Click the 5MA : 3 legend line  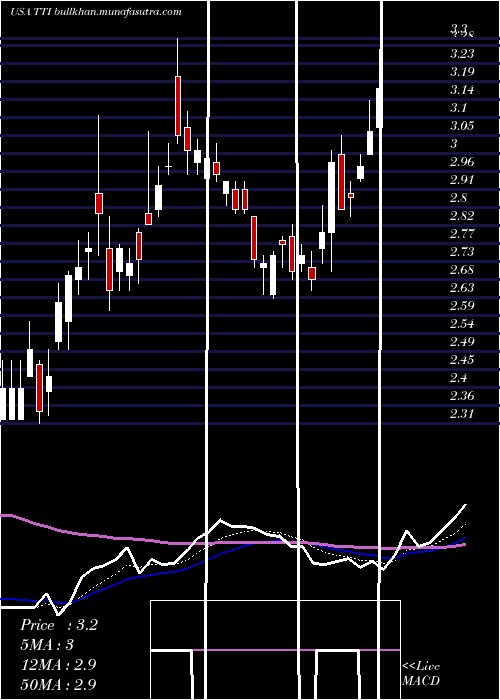(x=47, y=645)
